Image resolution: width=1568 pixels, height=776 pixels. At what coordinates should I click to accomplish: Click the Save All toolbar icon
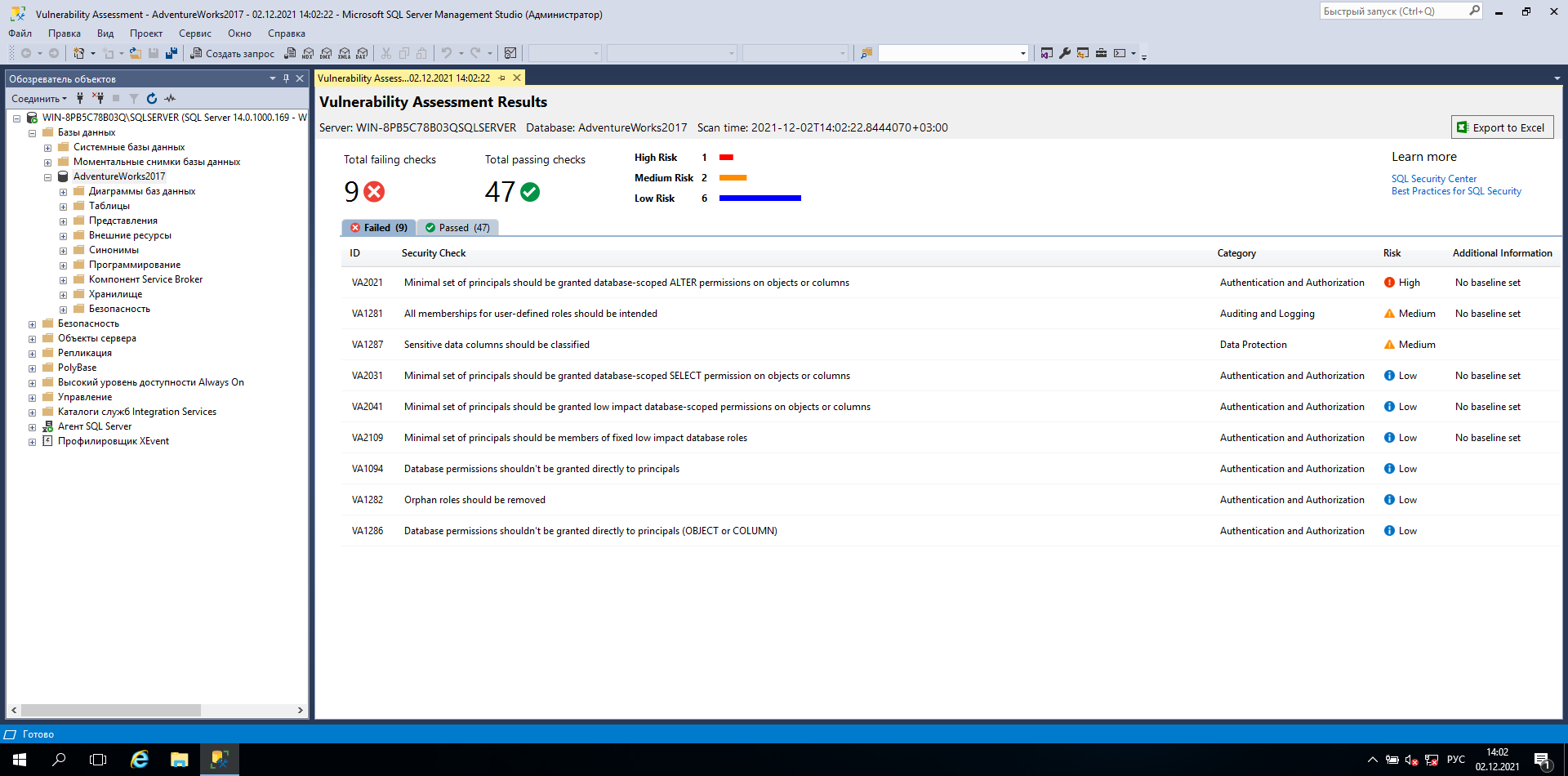point(171,53)
